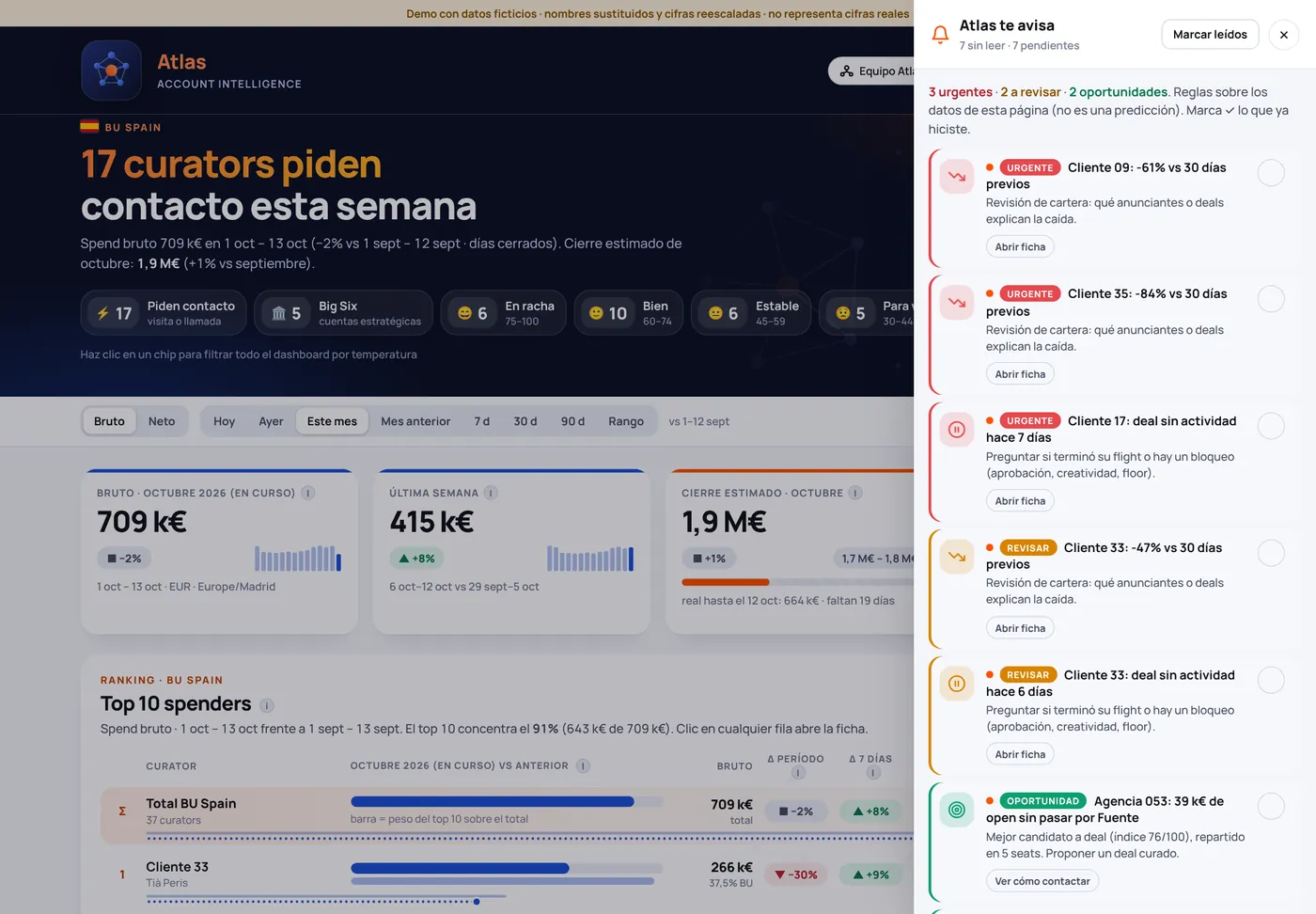The height and width of the screenshot is (914, 1316).
Task: Select the Hoy period tab
Action: tap(225, 421)
